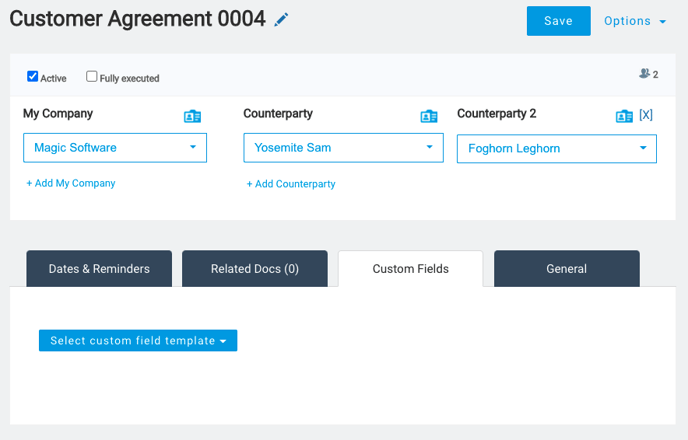Expand the Magic Software company dropdown
Viewport: 688px width, 440px height.
115,148
